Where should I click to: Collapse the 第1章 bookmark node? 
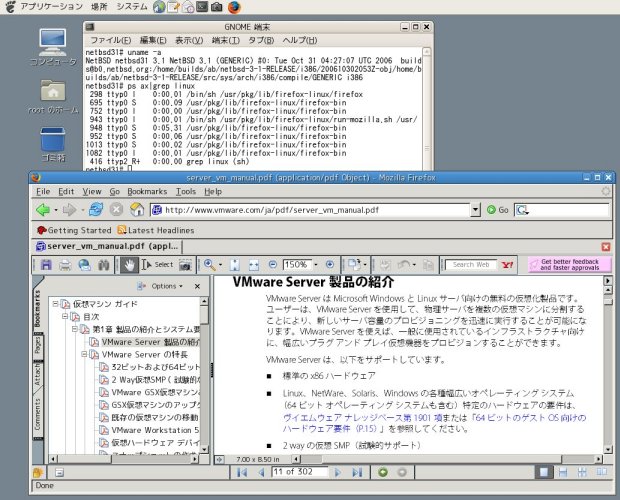pos(74,329)
